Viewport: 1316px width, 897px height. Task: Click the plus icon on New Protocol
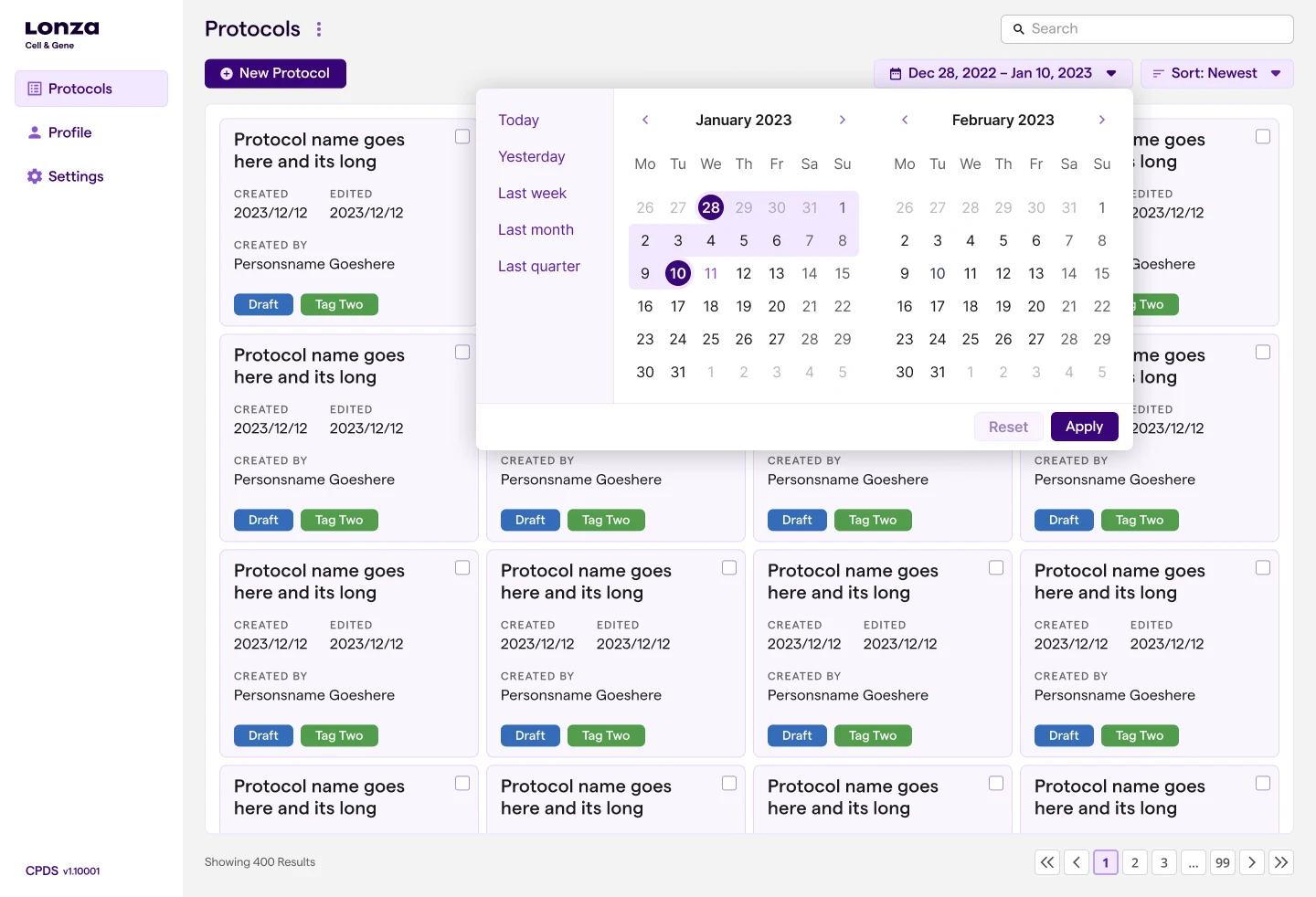click(x=226, y=74)
